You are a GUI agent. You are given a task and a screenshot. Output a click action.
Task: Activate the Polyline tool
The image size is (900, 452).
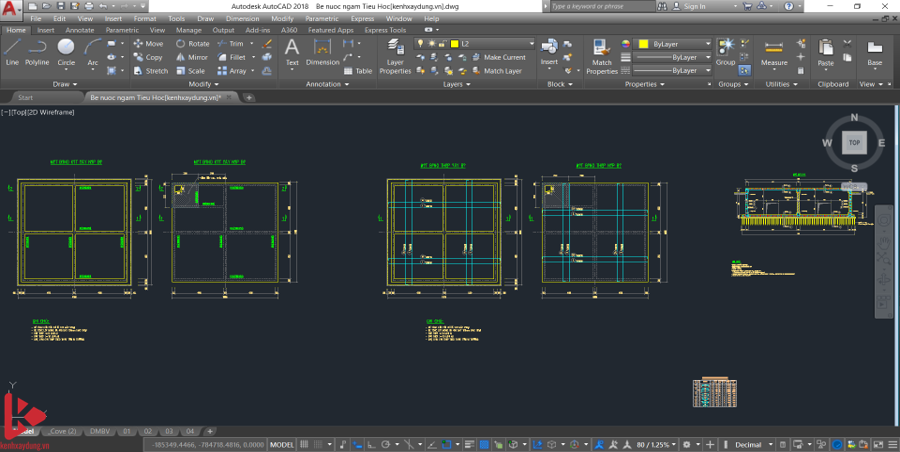click(37, 51)
